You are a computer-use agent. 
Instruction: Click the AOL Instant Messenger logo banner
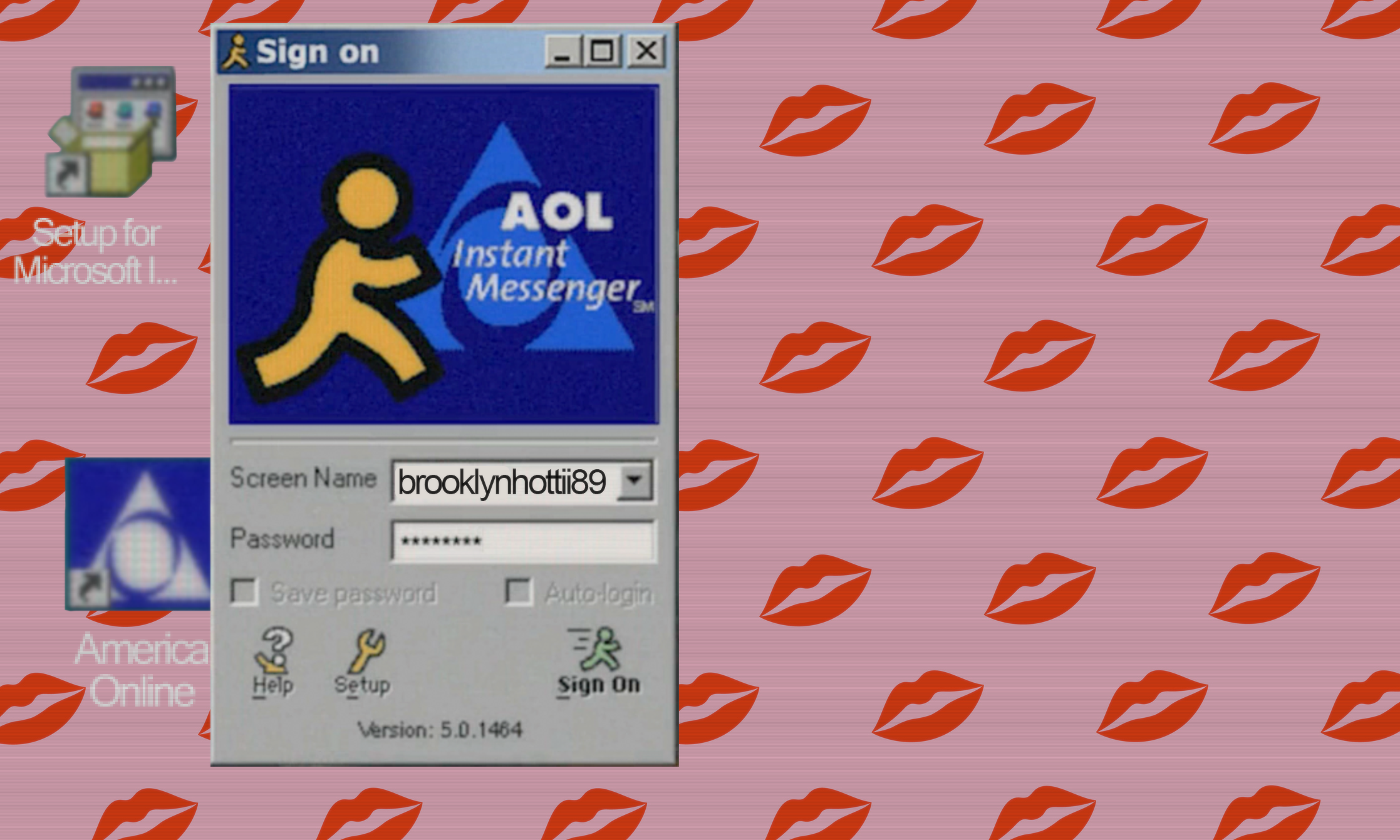443,254
